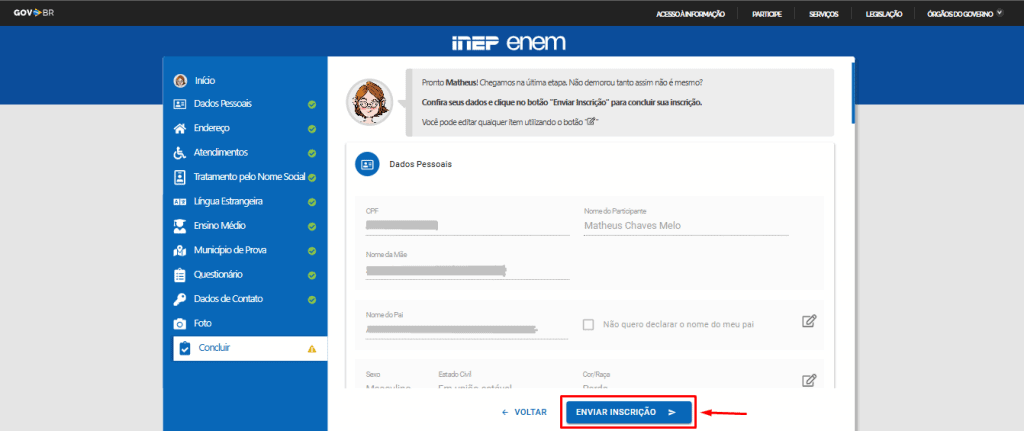
Task: Click green check next to Dados Pessoais
Action: (312, 104)
